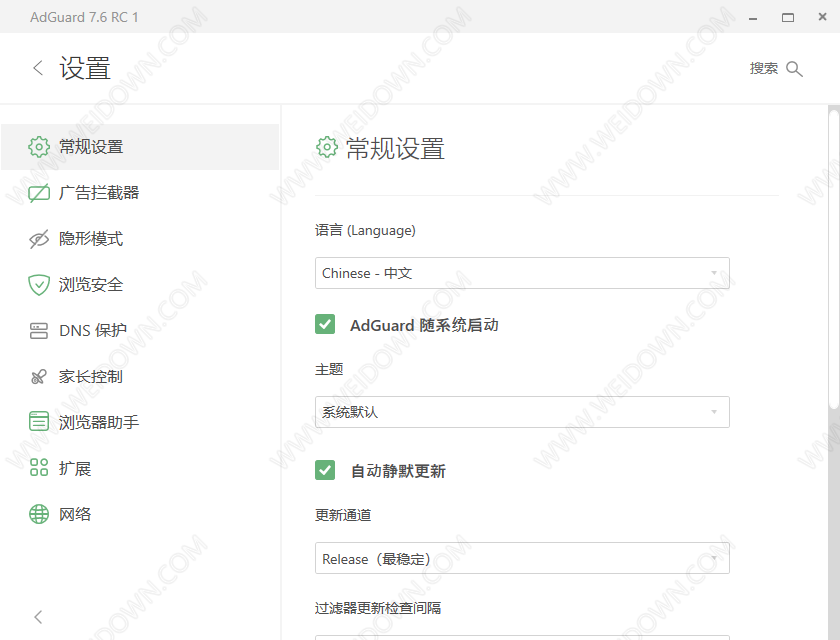The height and width of the screenshot is (640, 840).
Task: Switch to DNS 保护 settings
Action: 140,331
